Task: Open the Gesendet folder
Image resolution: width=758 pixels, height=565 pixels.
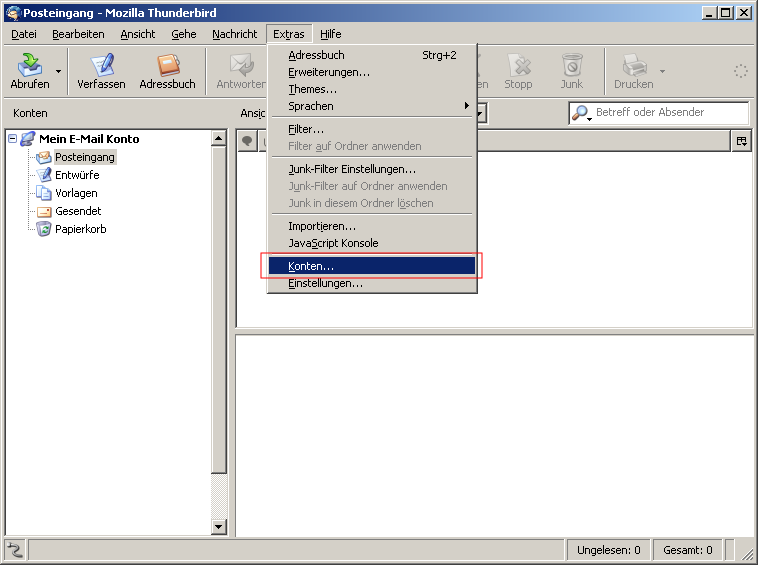Action: pyautogui.click(x=78, y=211)
